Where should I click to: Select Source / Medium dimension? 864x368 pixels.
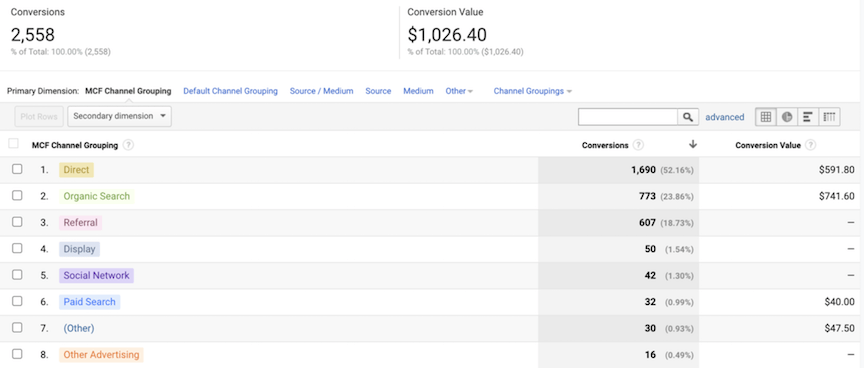[321, 91]
